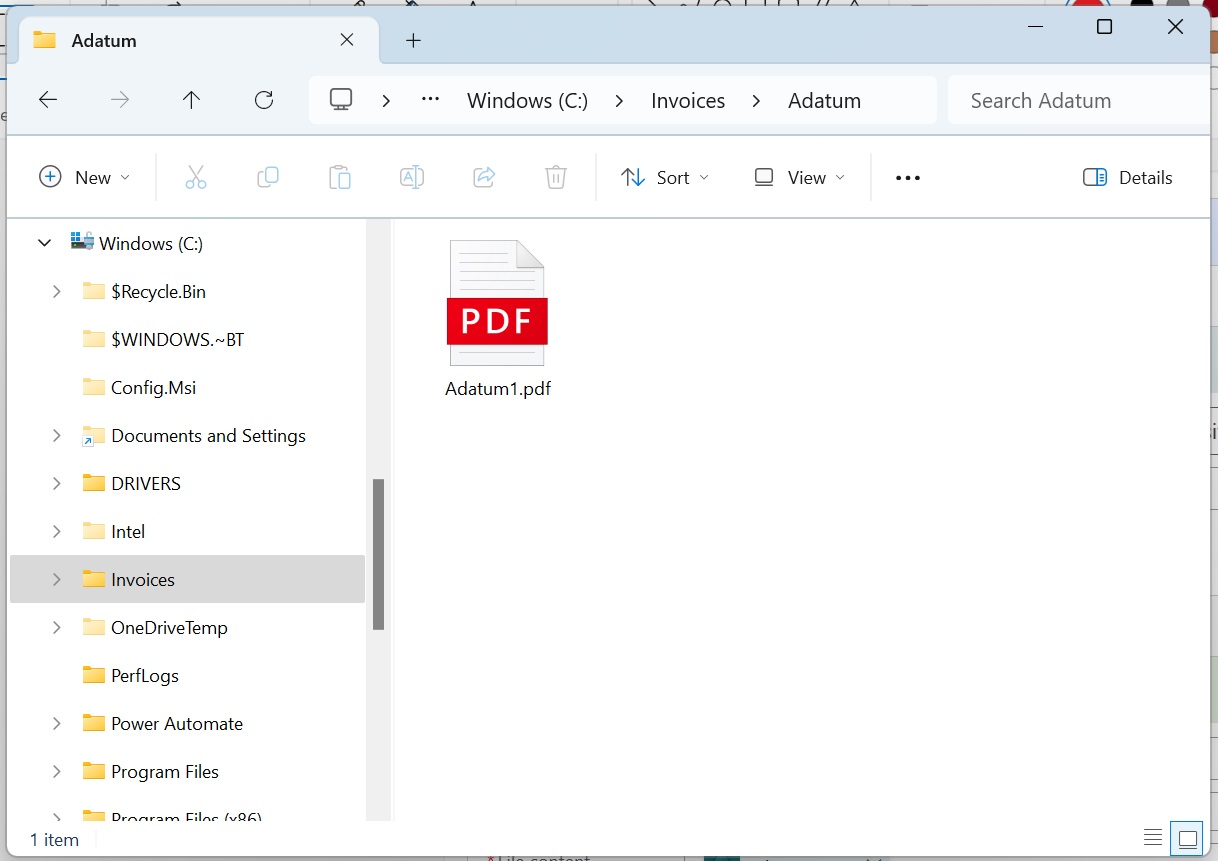Screen dimensions: 1218x861
Task: Click the Rename icon
Action: click(411, 177)
